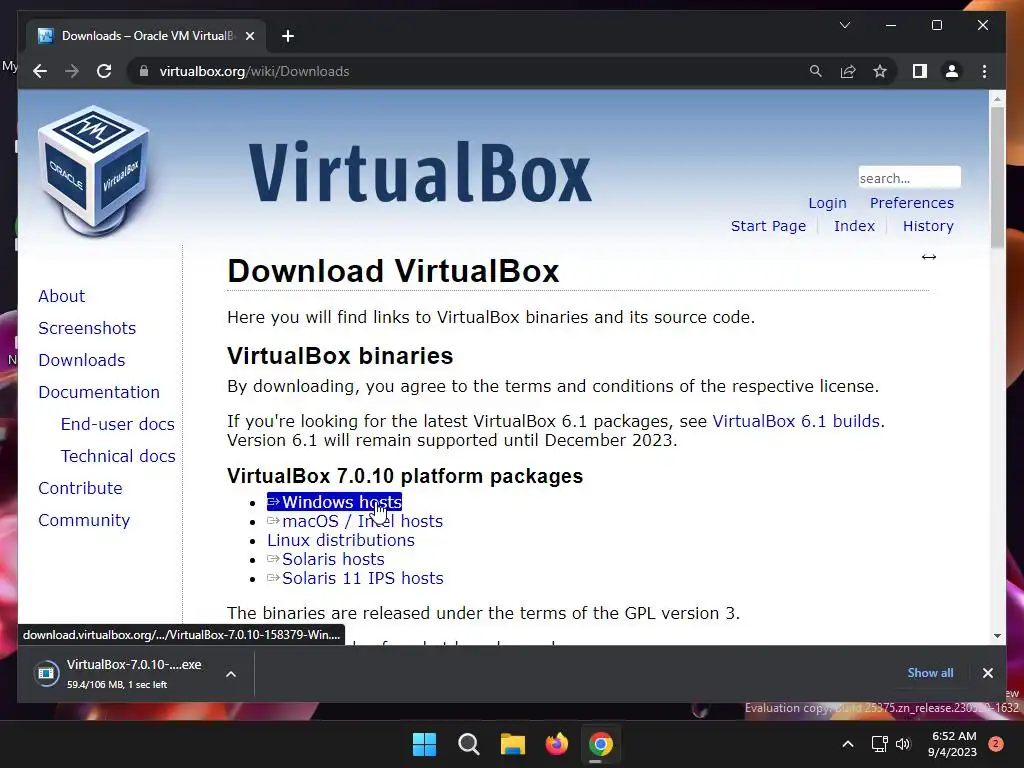Click the Windows hosts download link

334,502
